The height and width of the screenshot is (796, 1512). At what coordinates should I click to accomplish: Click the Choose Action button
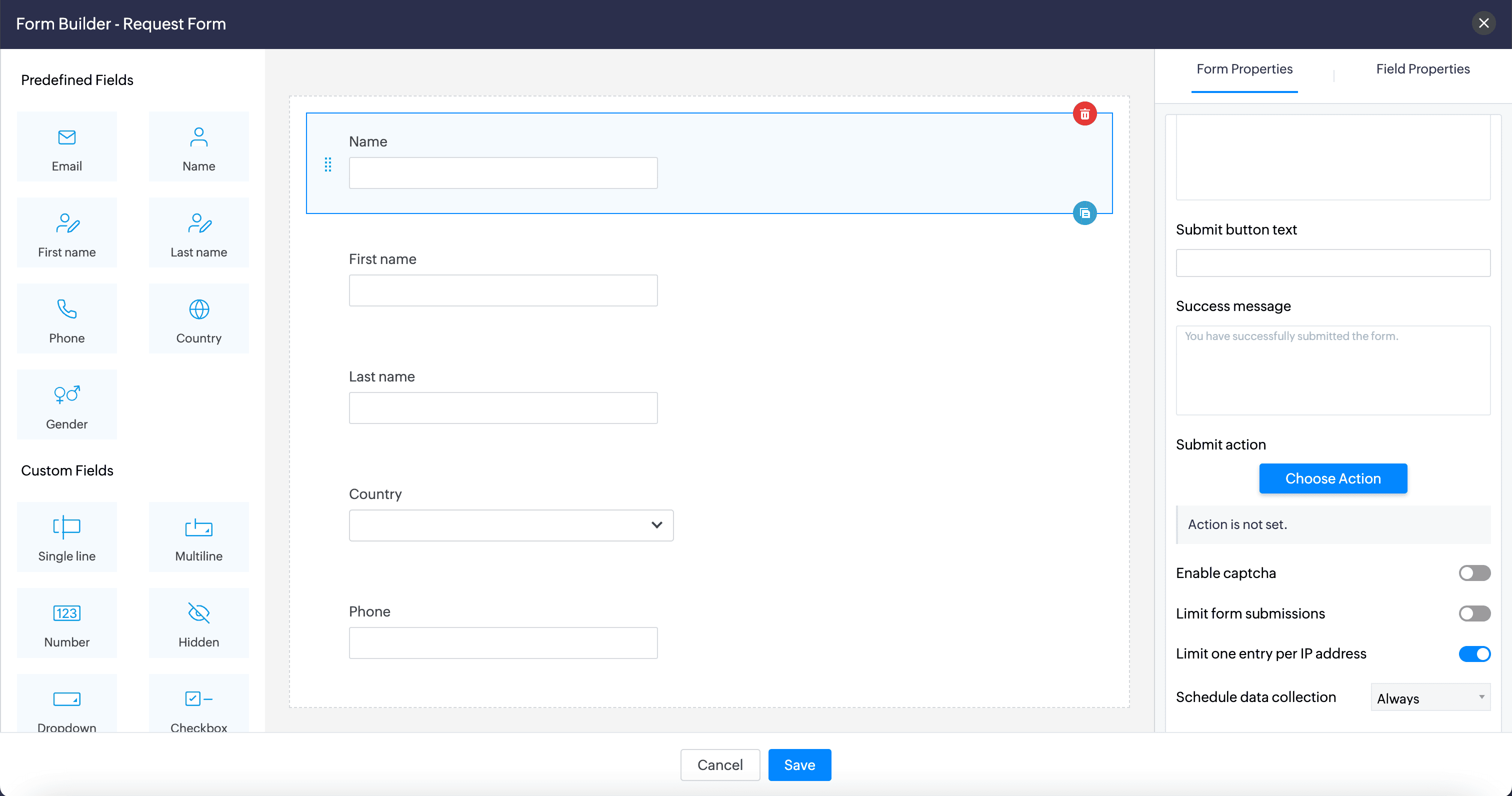[1332, 478]
